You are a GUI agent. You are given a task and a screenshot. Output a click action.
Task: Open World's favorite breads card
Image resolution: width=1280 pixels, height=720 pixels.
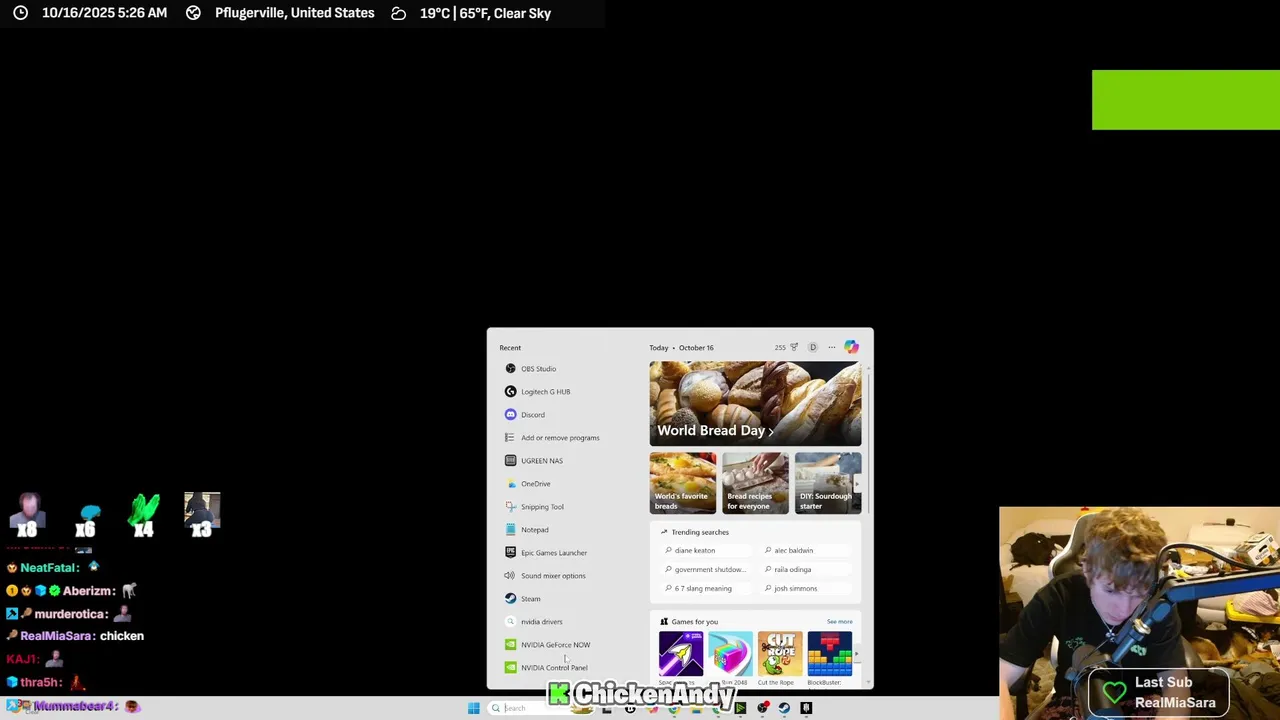tap(683, 483)
